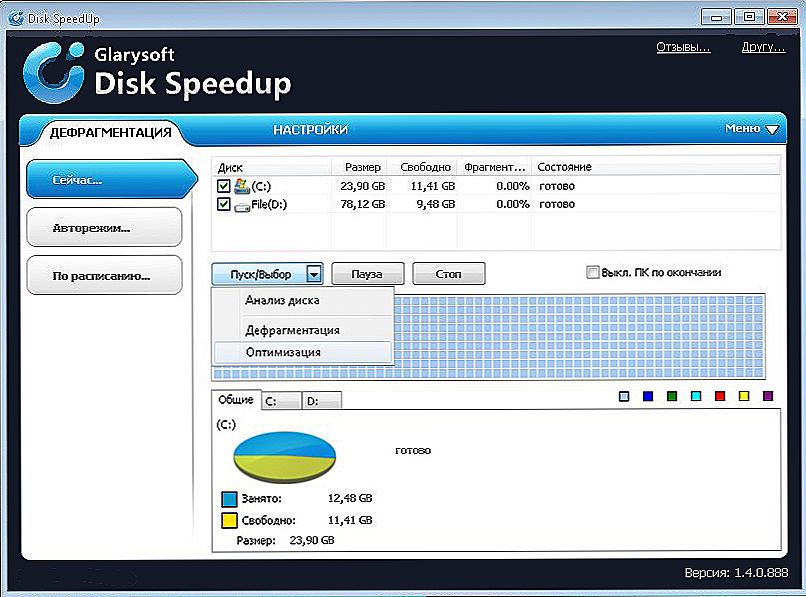Enable 'Выкл. ПК по окончании' checkbox
This screenshot has height=597, width=806.
[x=592, y=272]
